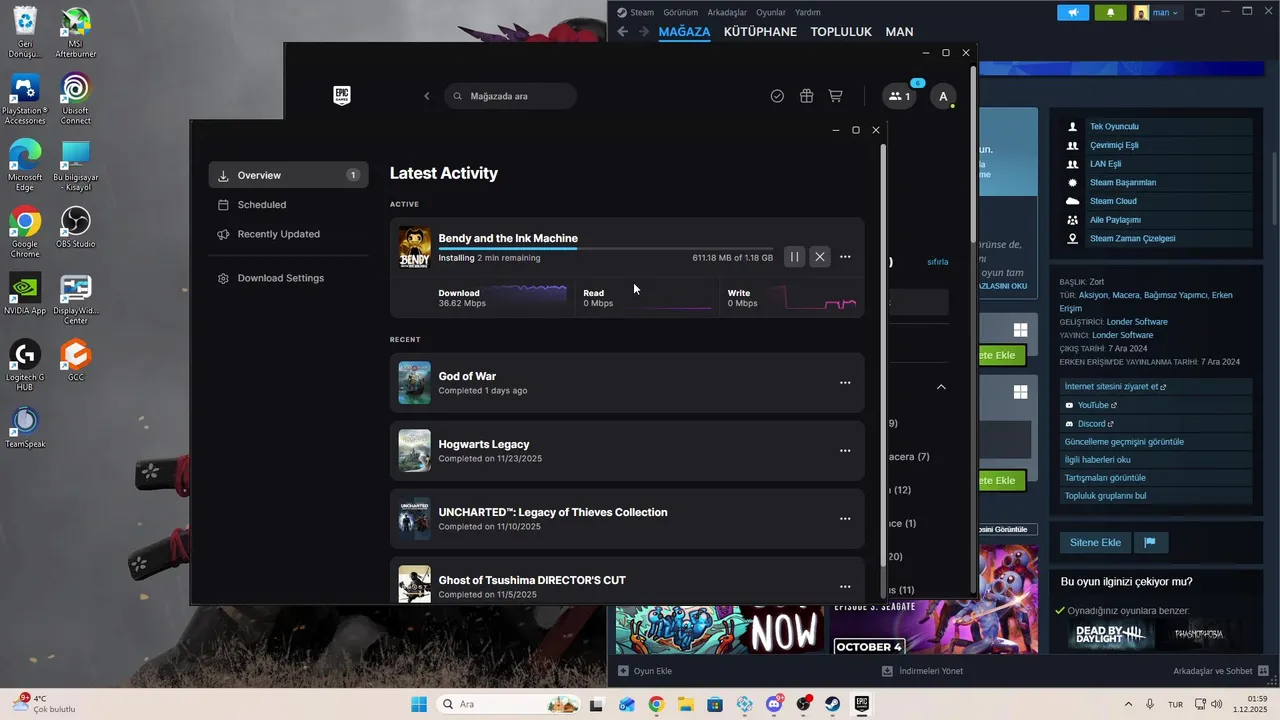Click the OBS Studio taskbar icon
1280x720 pixels.
coord(803,704)
